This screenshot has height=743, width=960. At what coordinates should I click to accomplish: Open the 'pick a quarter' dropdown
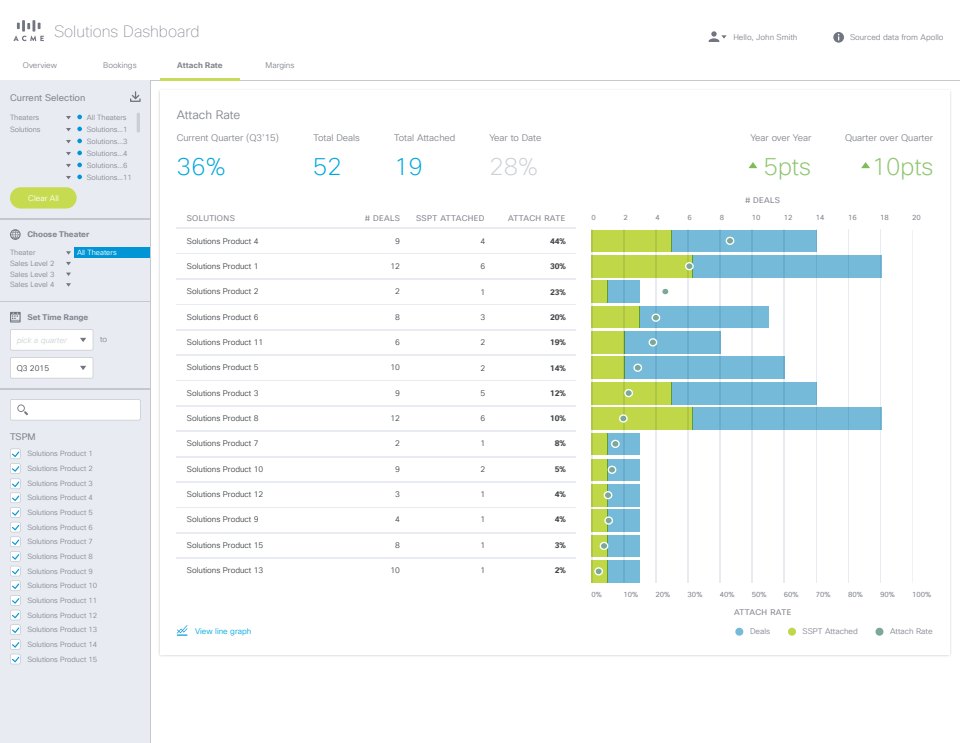pos(51,340)
